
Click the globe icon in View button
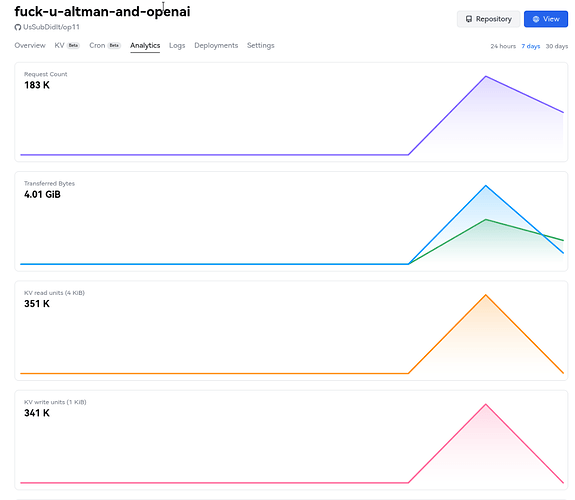click(x=536, y=19)
